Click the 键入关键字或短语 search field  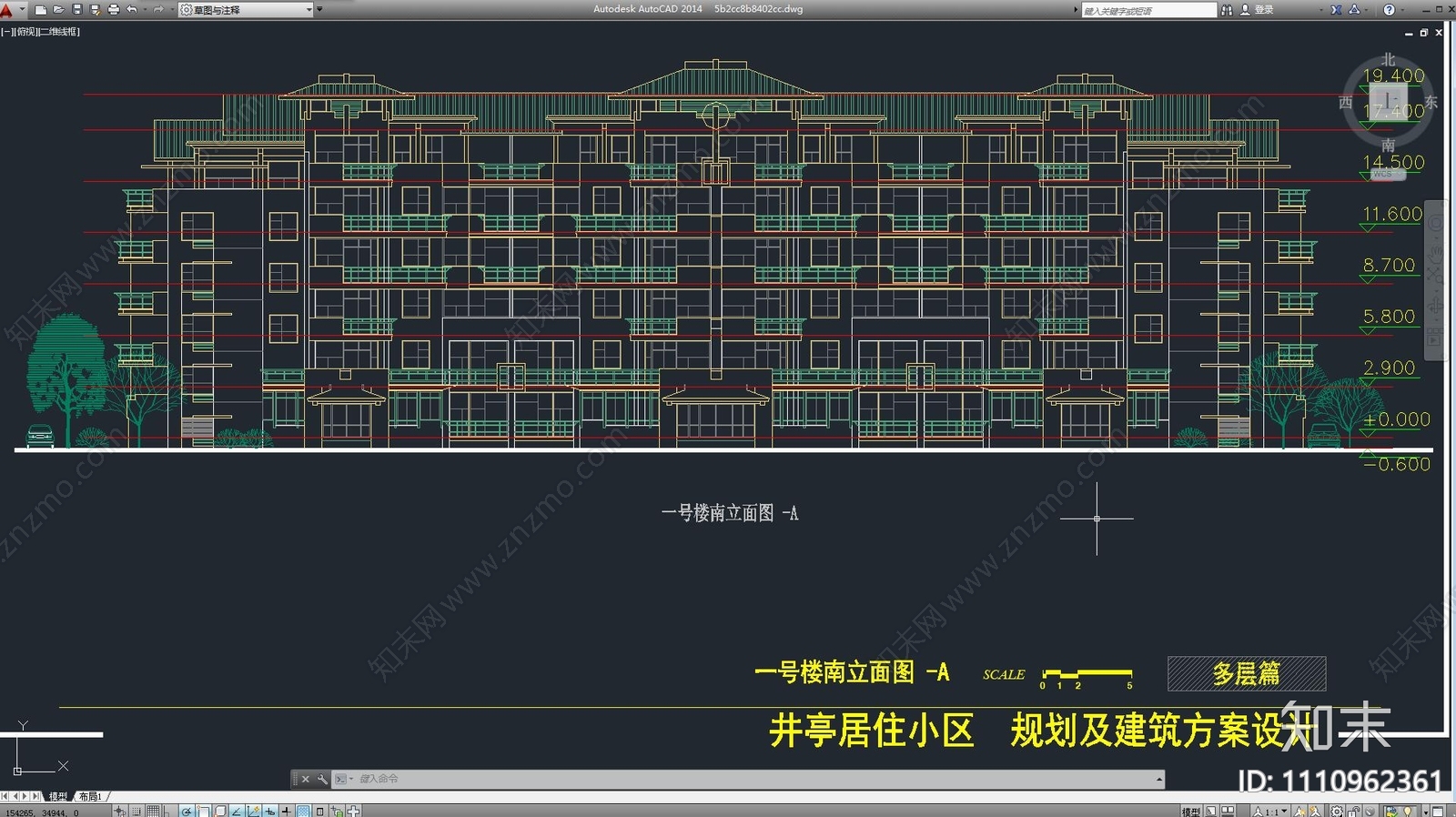coord(1148,10)
